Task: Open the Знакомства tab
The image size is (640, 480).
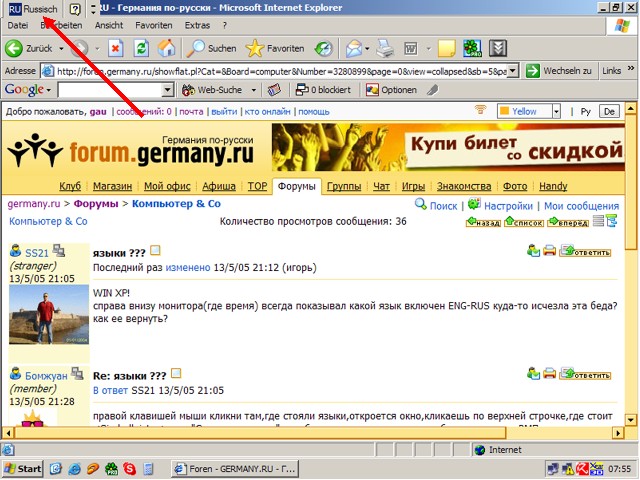Action: click(464, 186)
